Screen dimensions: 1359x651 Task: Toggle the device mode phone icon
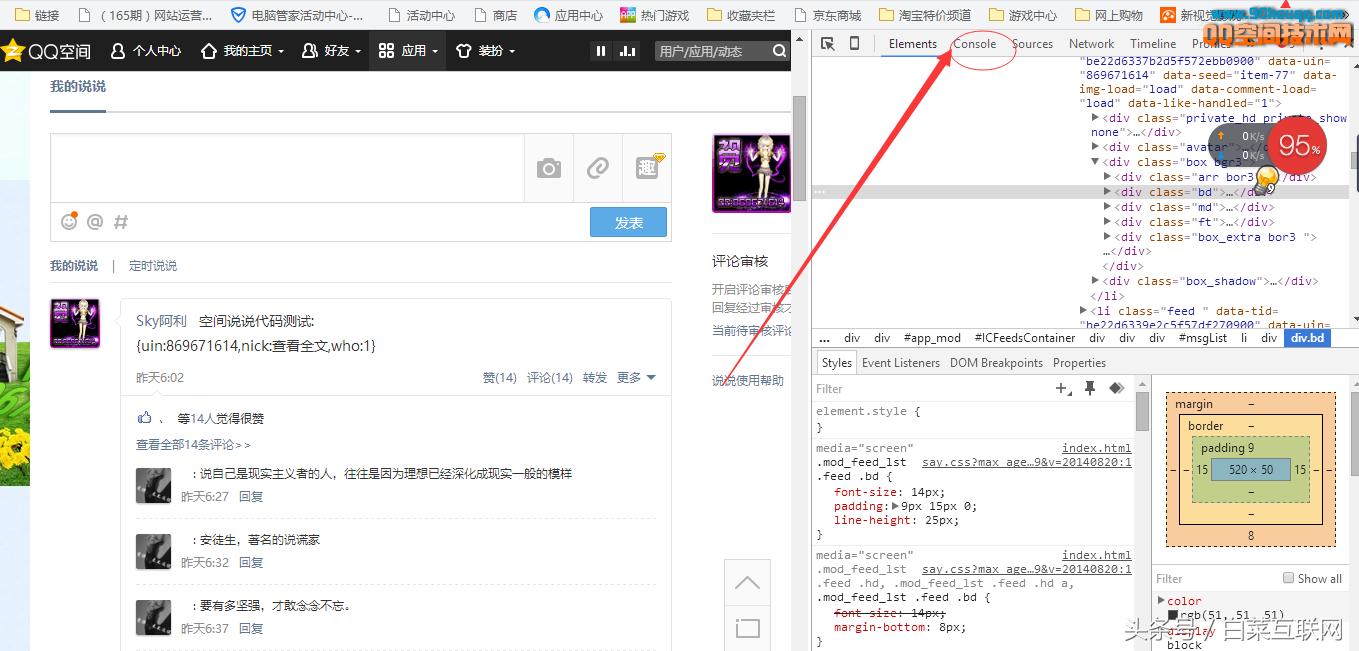point(854,44)
